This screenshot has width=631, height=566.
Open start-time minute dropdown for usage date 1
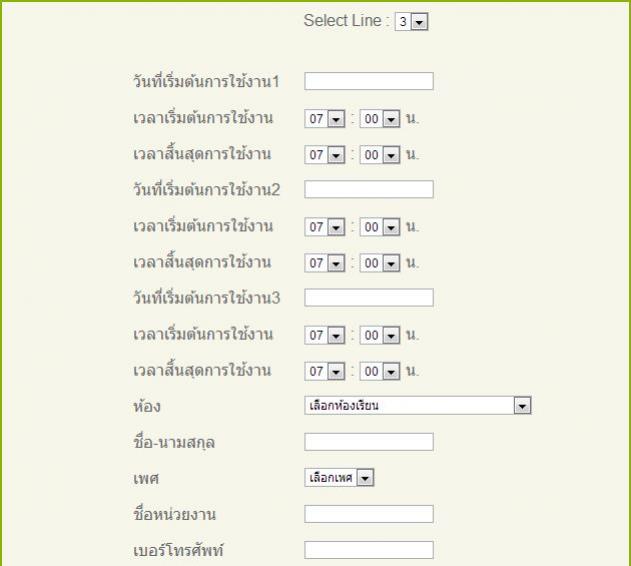pos(380,118)
